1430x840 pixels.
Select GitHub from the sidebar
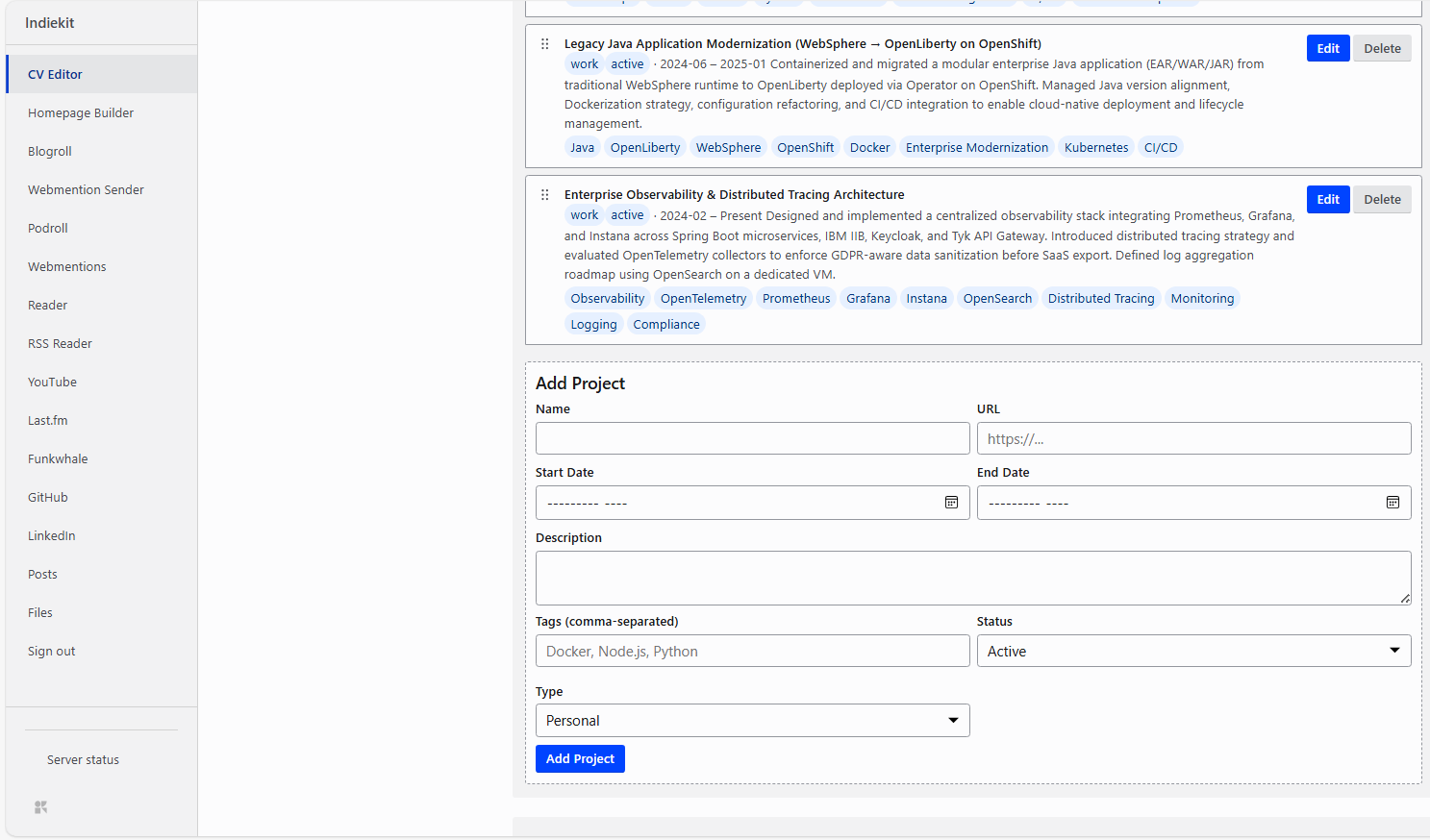click(48, 497)
